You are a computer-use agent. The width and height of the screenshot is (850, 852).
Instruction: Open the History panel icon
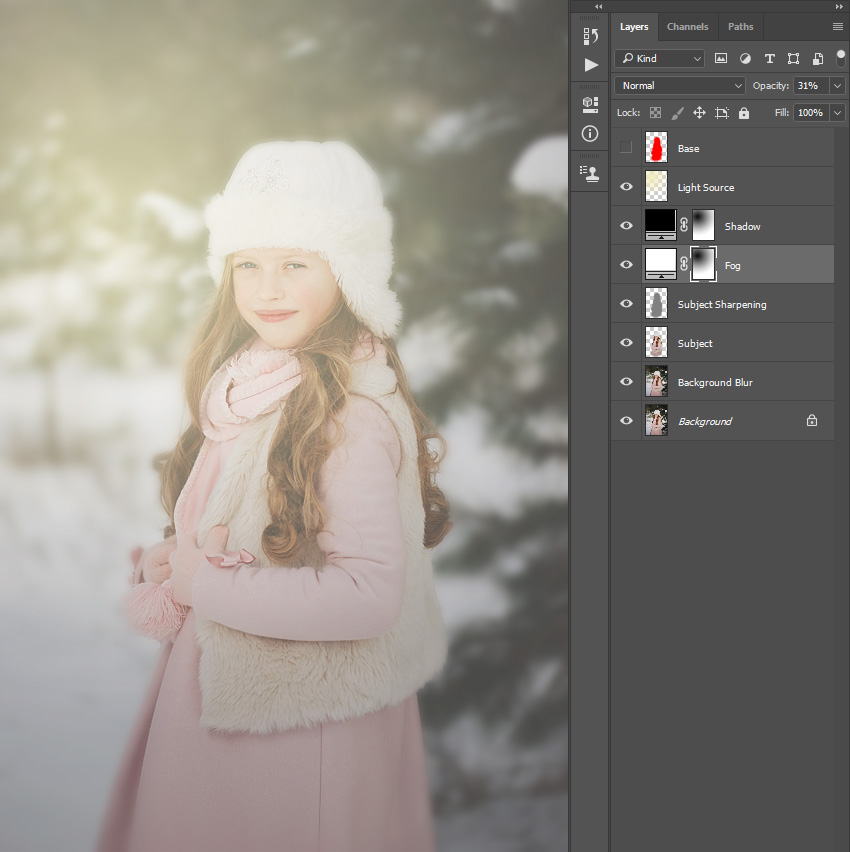(590, 36)
